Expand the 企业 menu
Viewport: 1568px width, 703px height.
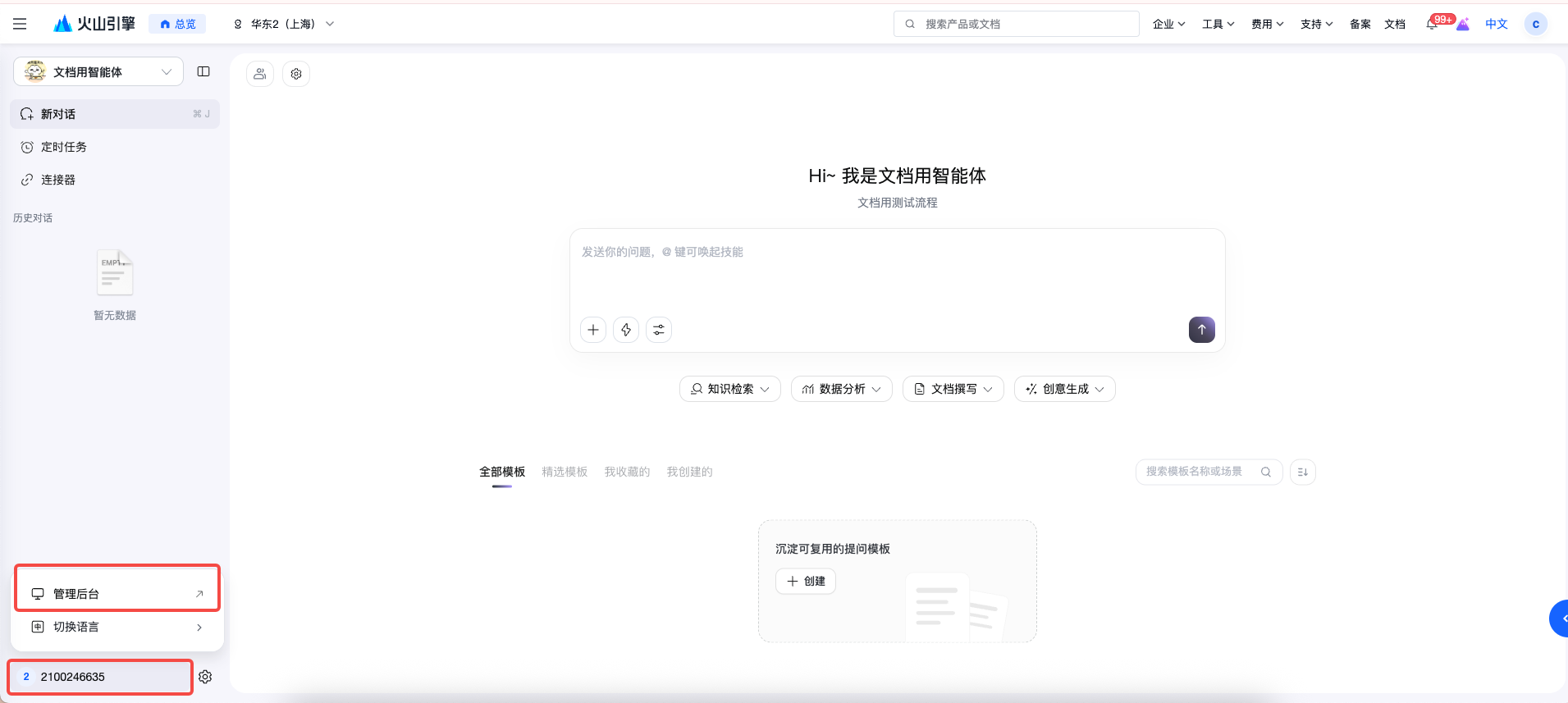click(1168, 25)
